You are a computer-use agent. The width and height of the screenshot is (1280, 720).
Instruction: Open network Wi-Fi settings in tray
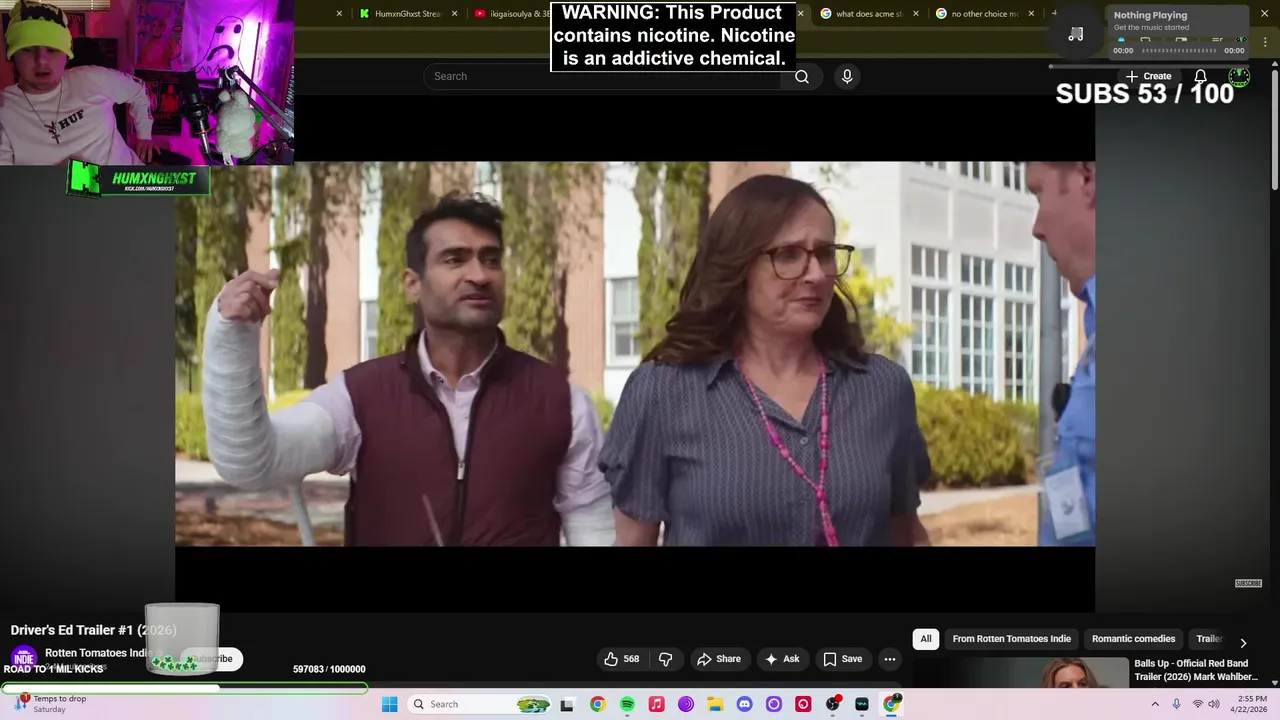coord(1197,704)
